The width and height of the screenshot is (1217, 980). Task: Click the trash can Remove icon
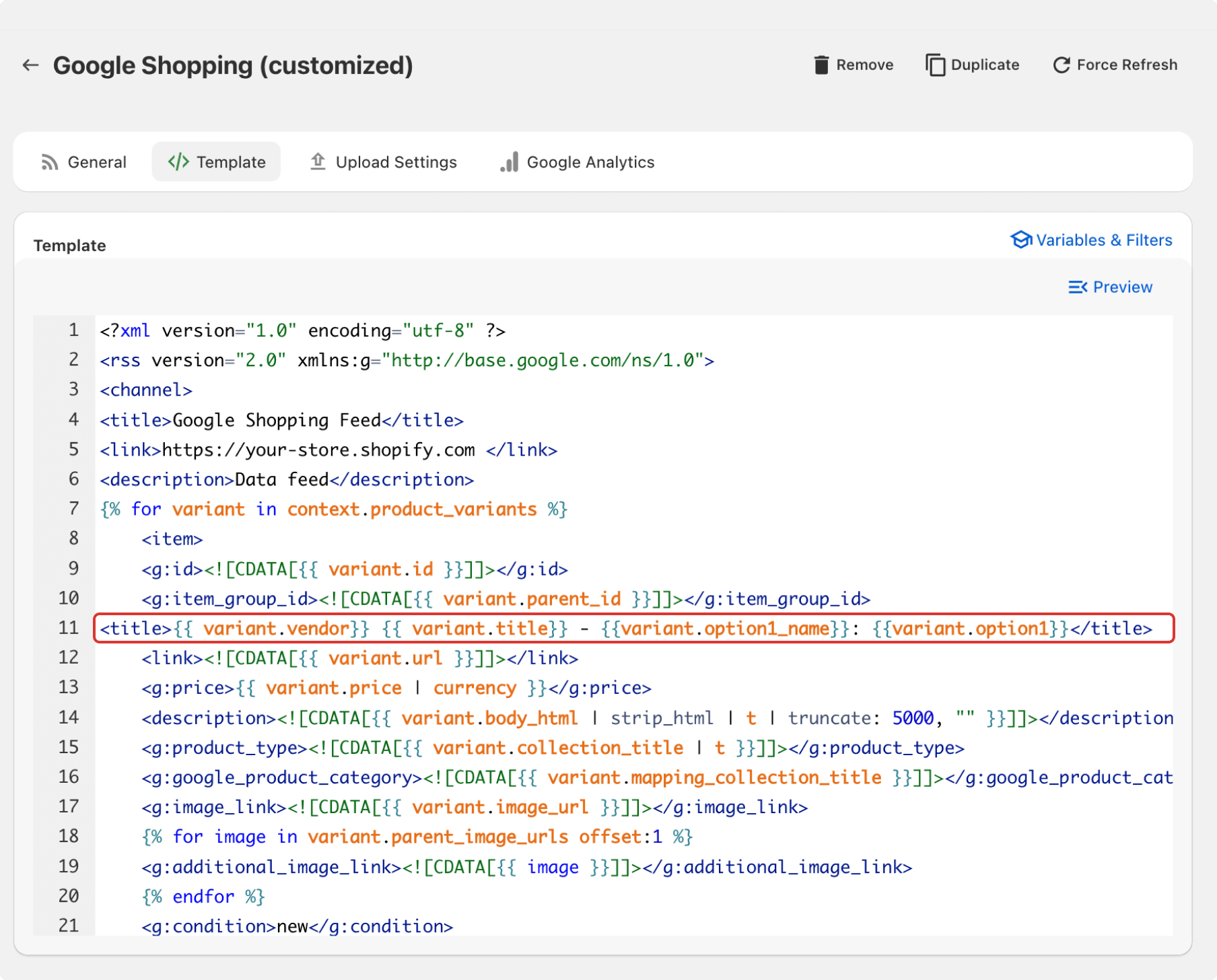coord(821,65)
